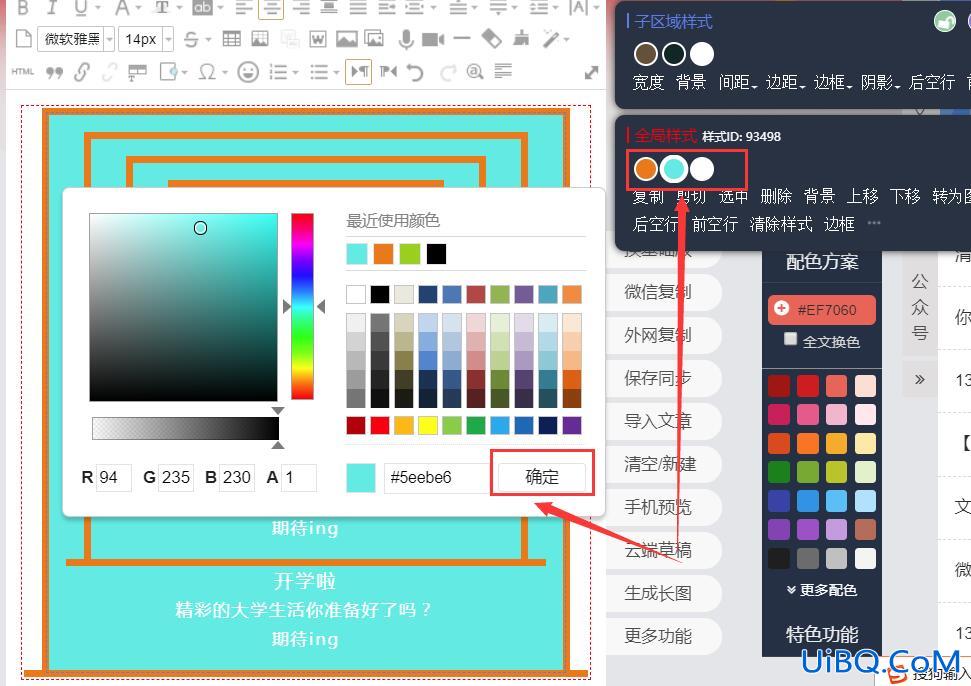Click the R value 94 field
Screen dimensions: 971x686
pyautogui.click(x=115, y=477)
